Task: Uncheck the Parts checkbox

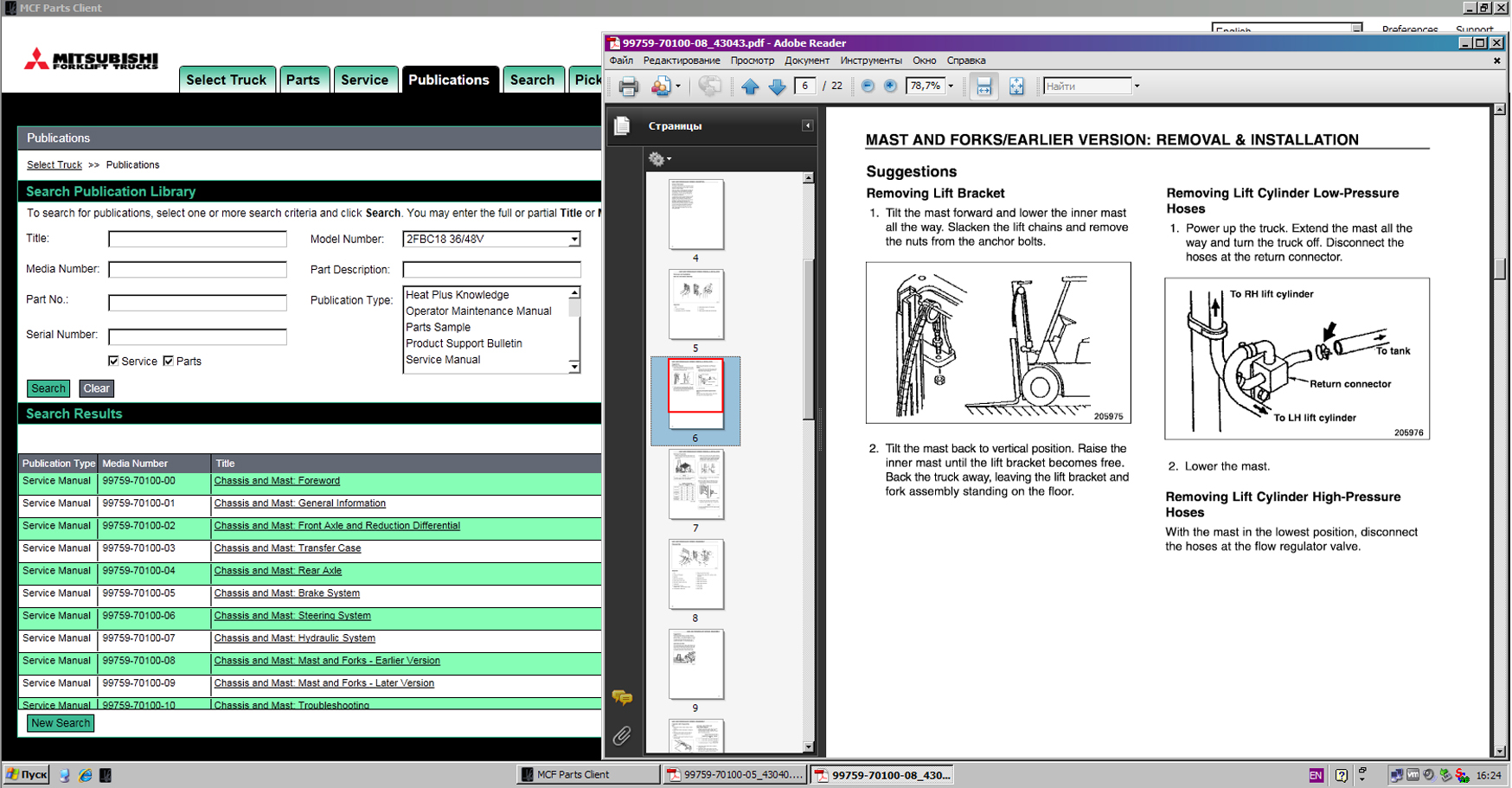Action: [x=169, y=361]
